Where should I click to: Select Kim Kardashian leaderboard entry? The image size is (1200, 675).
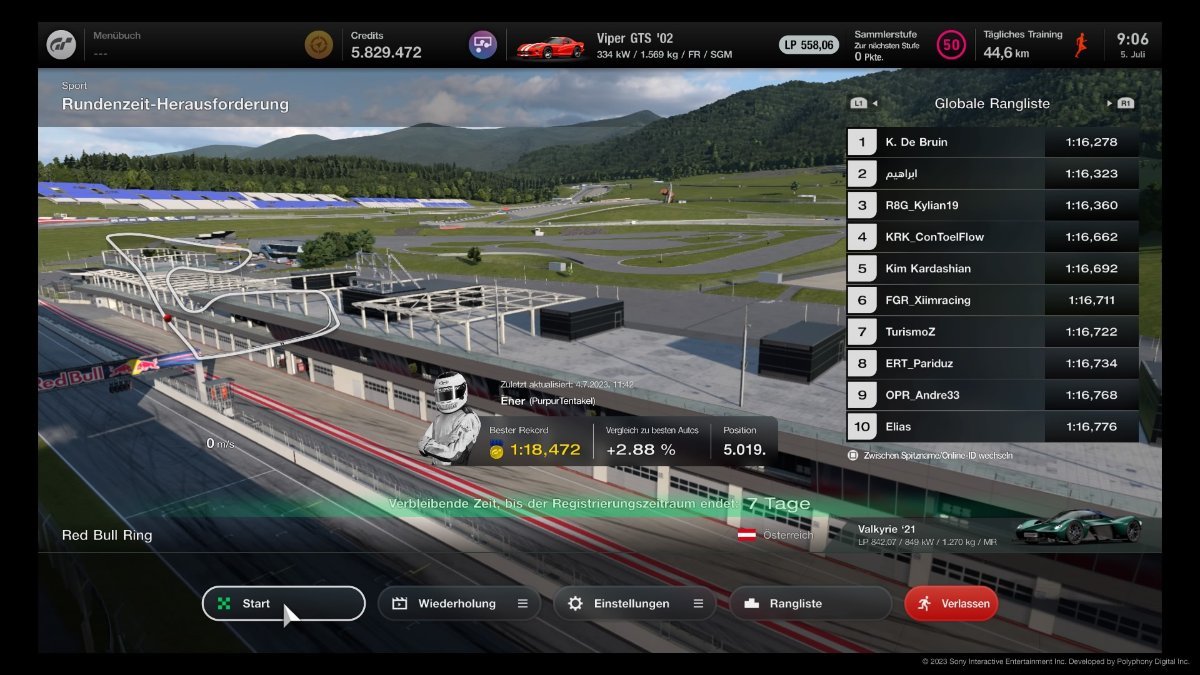pos(992,268)
